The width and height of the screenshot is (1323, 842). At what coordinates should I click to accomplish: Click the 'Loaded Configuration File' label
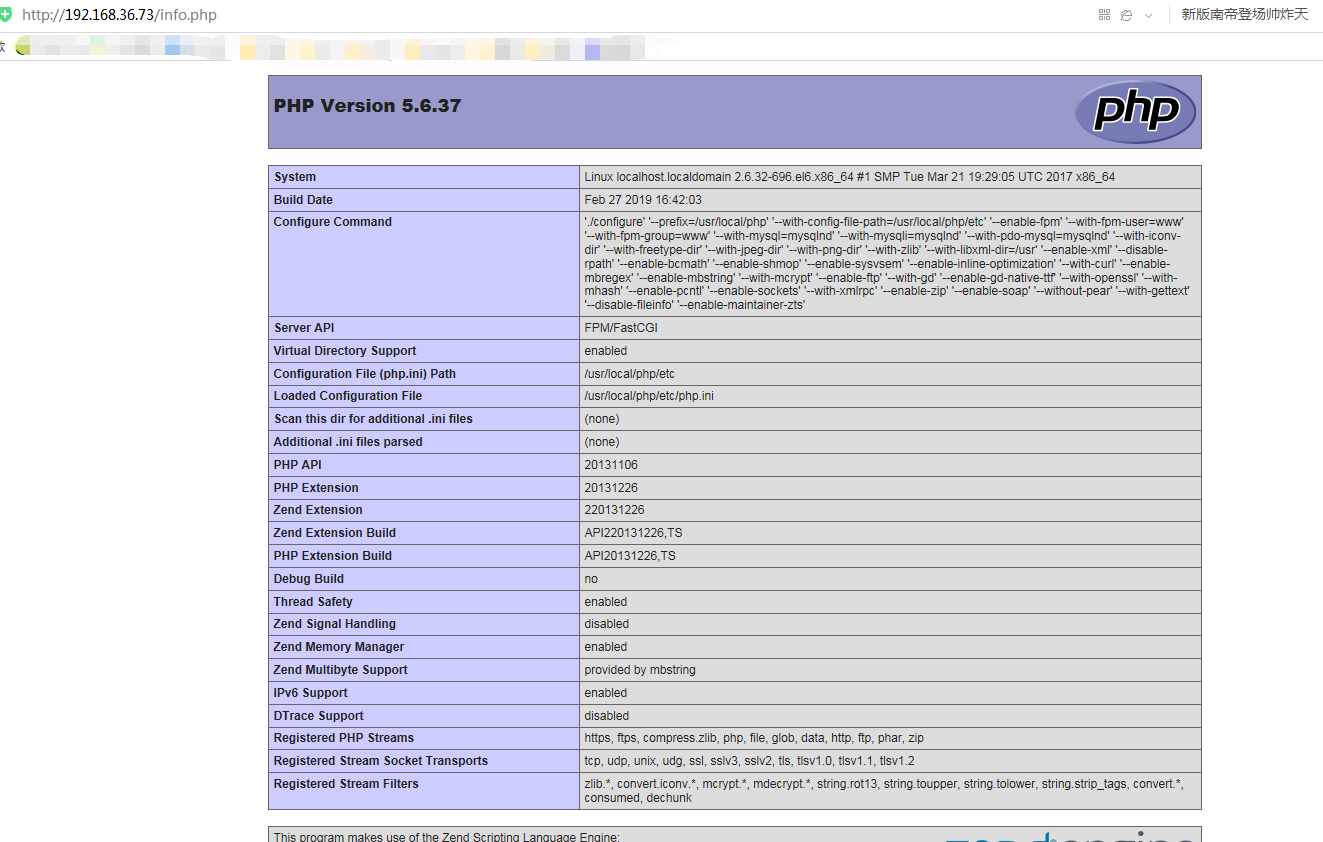click(x=348, y=396)
